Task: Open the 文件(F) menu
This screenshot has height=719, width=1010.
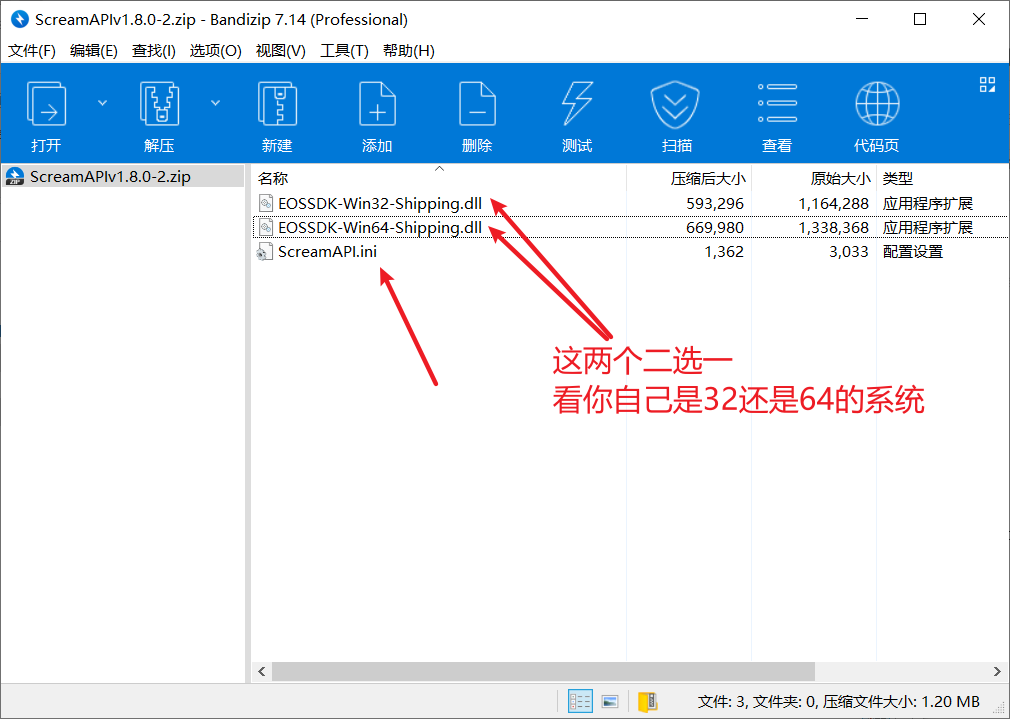Action: (x=31, y=50)
